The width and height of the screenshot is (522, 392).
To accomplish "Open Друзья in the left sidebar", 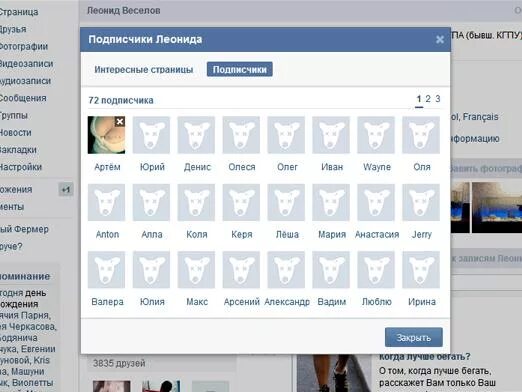I will click(x=13, y=29).
